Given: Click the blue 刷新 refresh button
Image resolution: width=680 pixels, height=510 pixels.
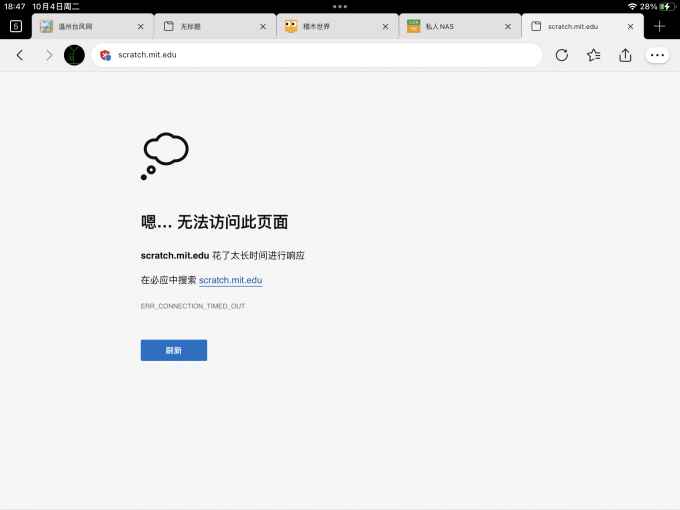Looking at the screenshot, I should [174, 350].
